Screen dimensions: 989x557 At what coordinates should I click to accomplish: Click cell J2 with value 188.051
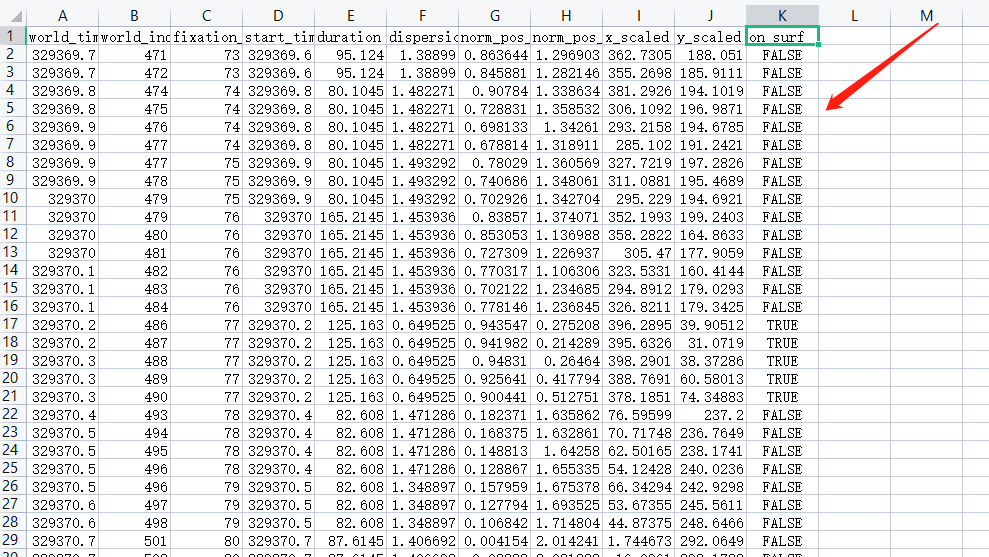(x=710, y=55)
